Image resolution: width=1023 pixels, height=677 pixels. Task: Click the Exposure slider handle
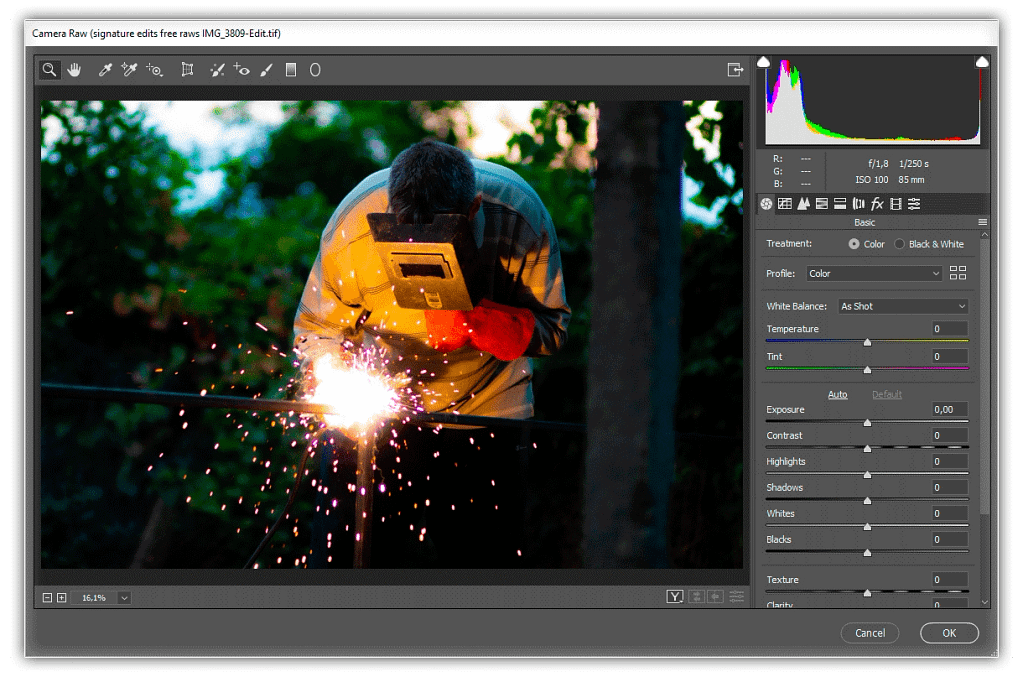pos(867,423)
